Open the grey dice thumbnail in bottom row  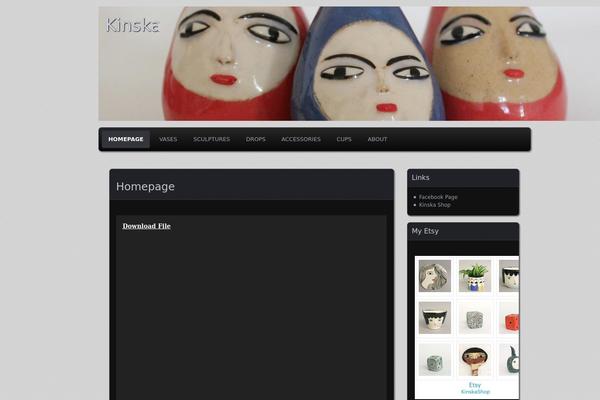pos(435,360)
